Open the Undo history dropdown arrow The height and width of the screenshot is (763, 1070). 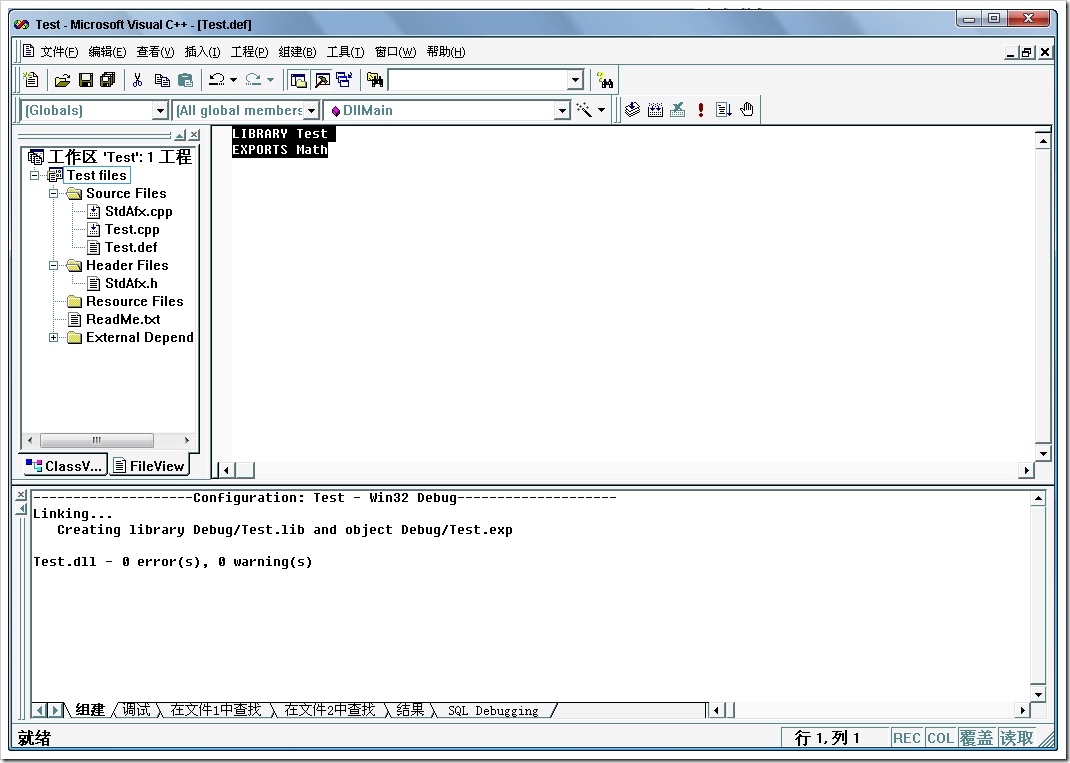(233, 80)
